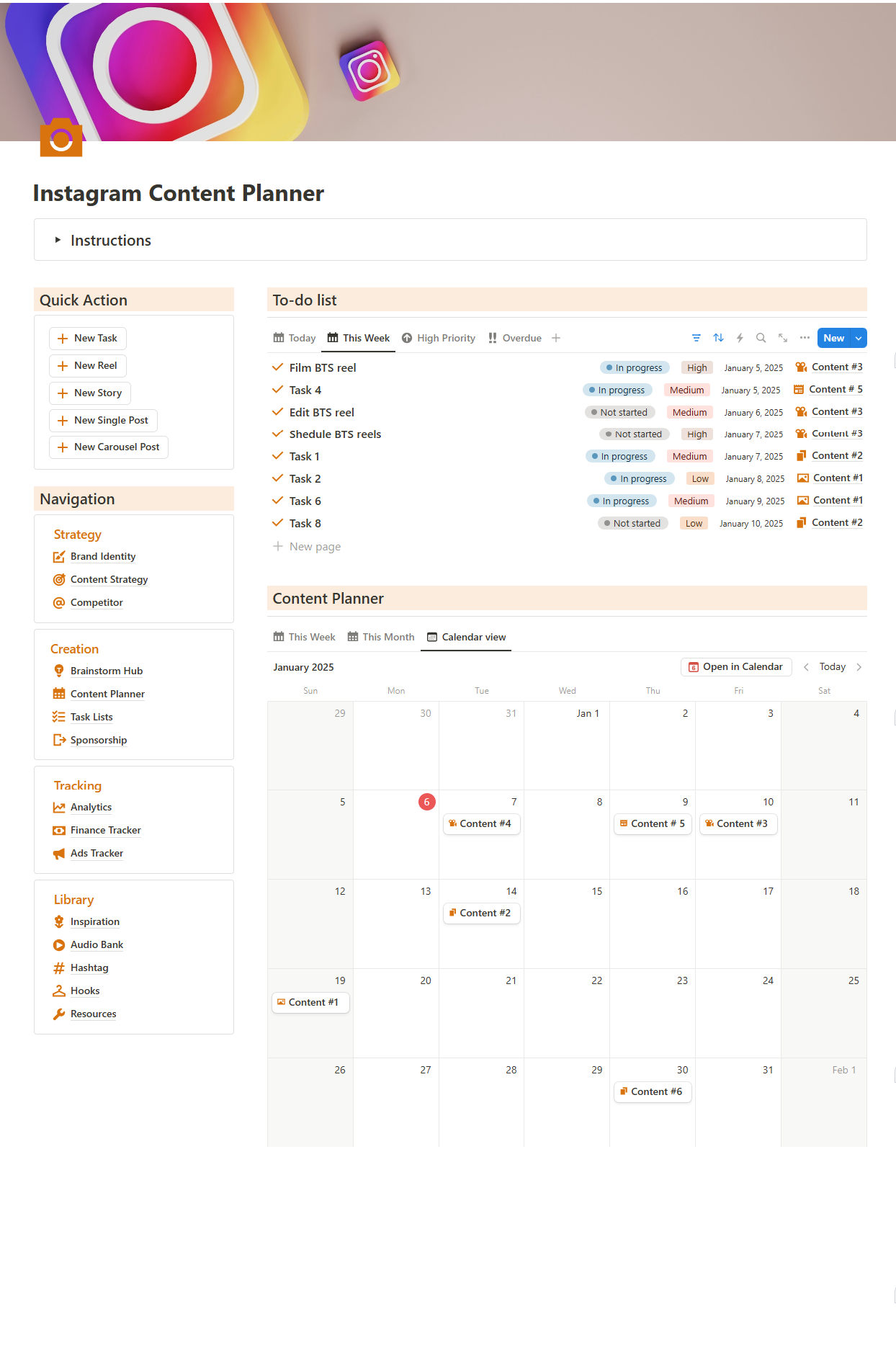Expand the Instructions toggle
896x1363 pixels.
(x=58, y=240)
